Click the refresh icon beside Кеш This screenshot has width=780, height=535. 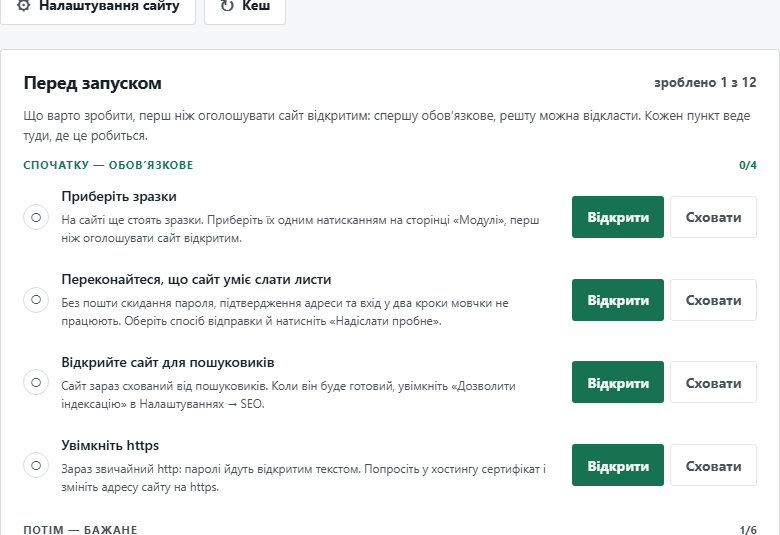pyautogui.click(x=227, y=6)
